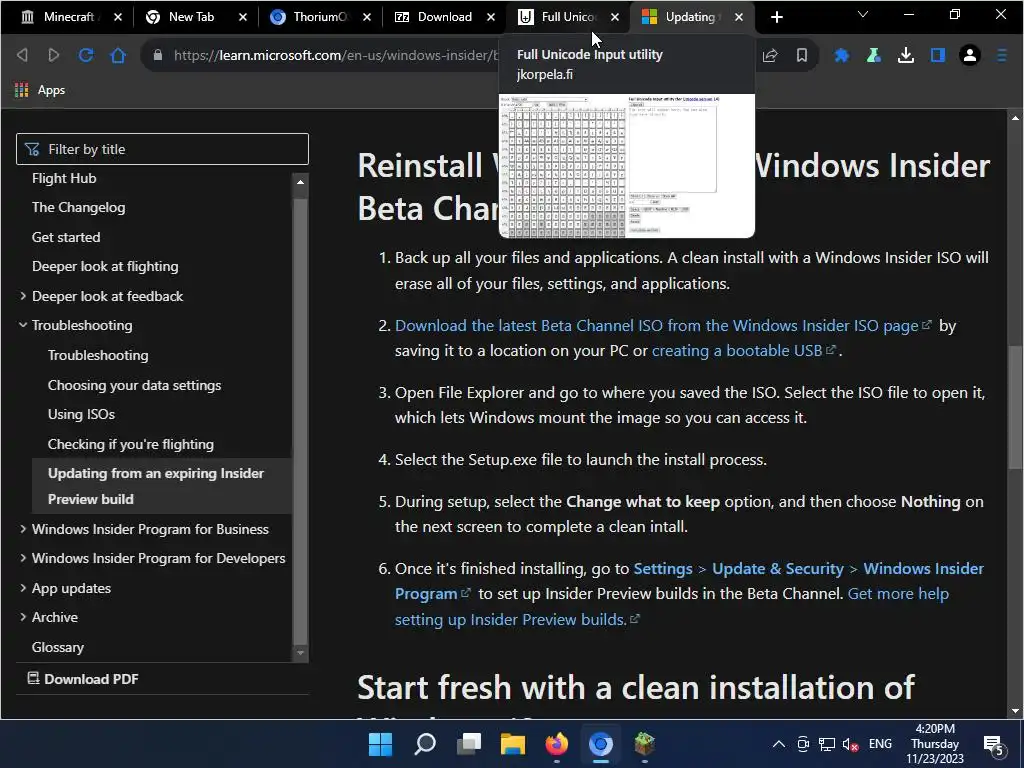1024x768 pixels.
Task: Open Checking if you're flighting
Action: [x=131, y=444]
